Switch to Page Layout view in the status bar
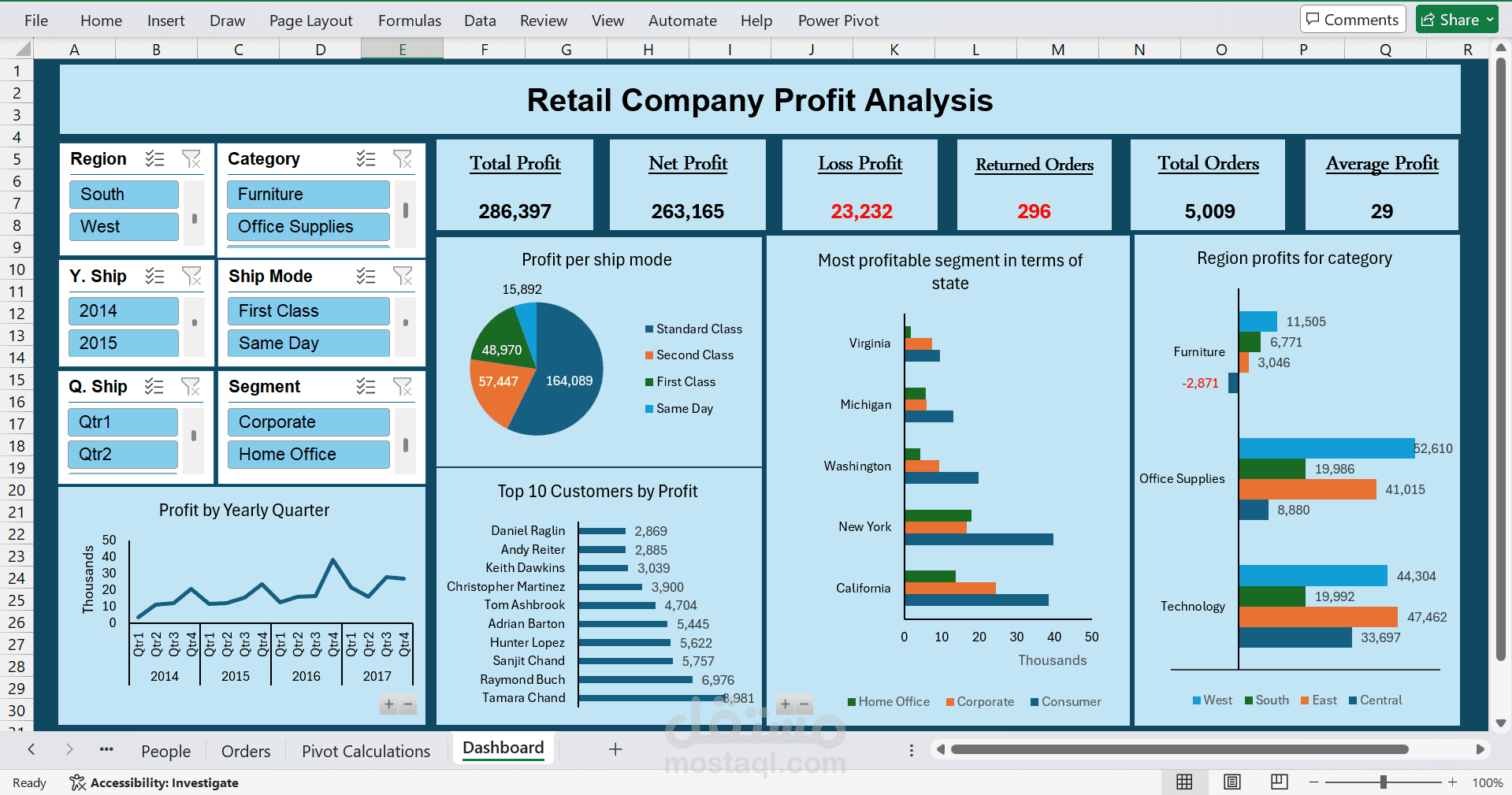This screenshot has width=1512, height=795. point(1232,782)
